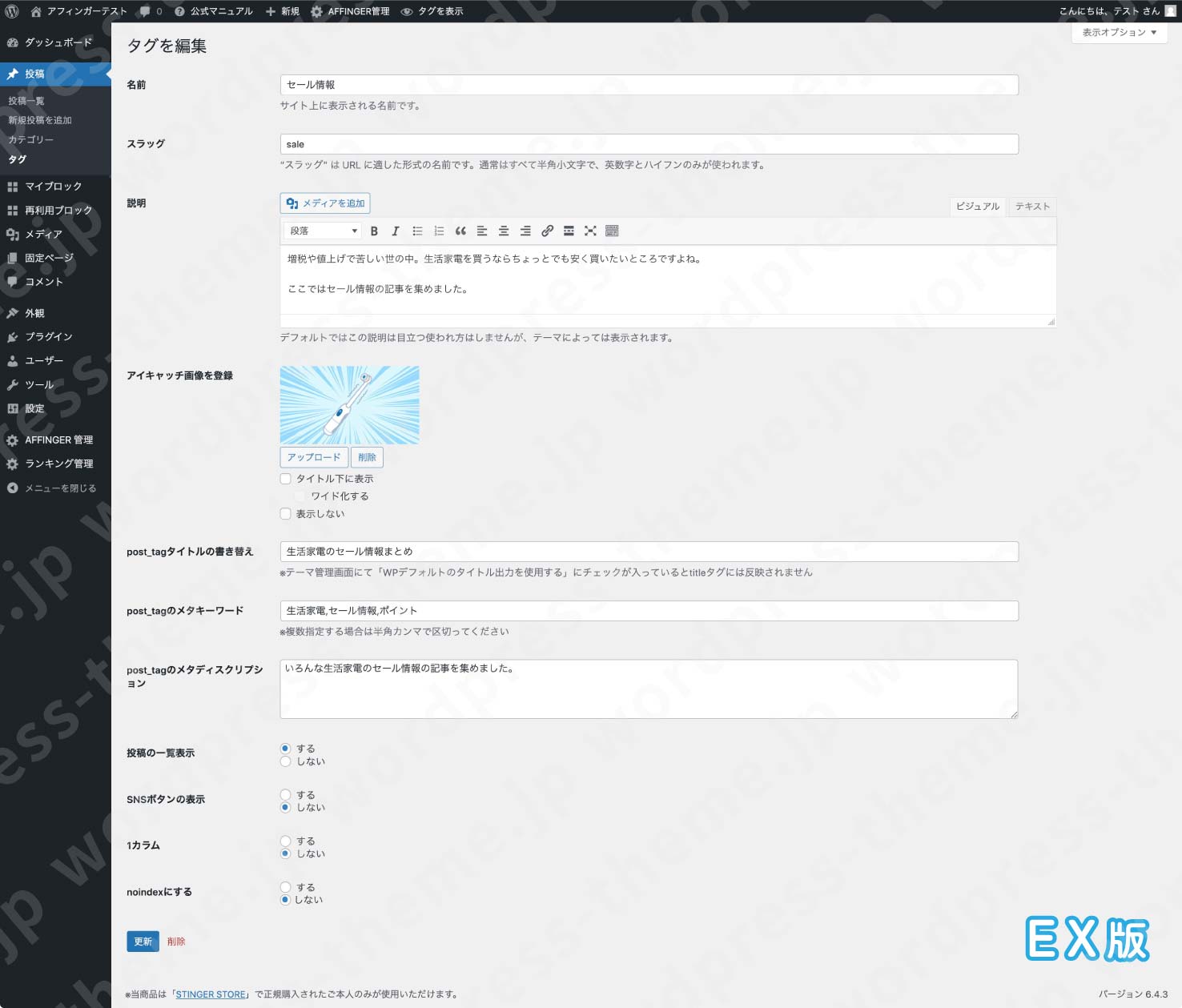Enable する for SNSボタンの表示
1182x1008 pixels.
(x=286, y=794)
